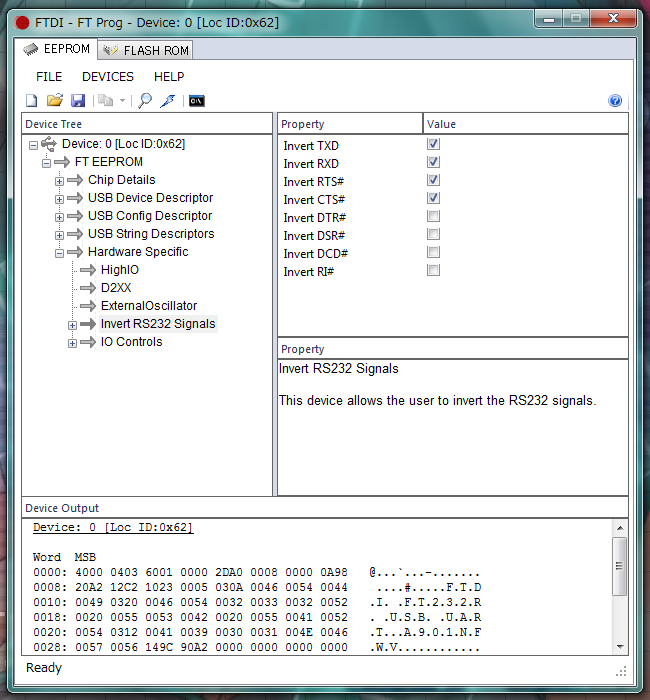Click the New template toolbar icon
Screen dimensions: 650x700
pyautogui.click(x=32, y=100)
